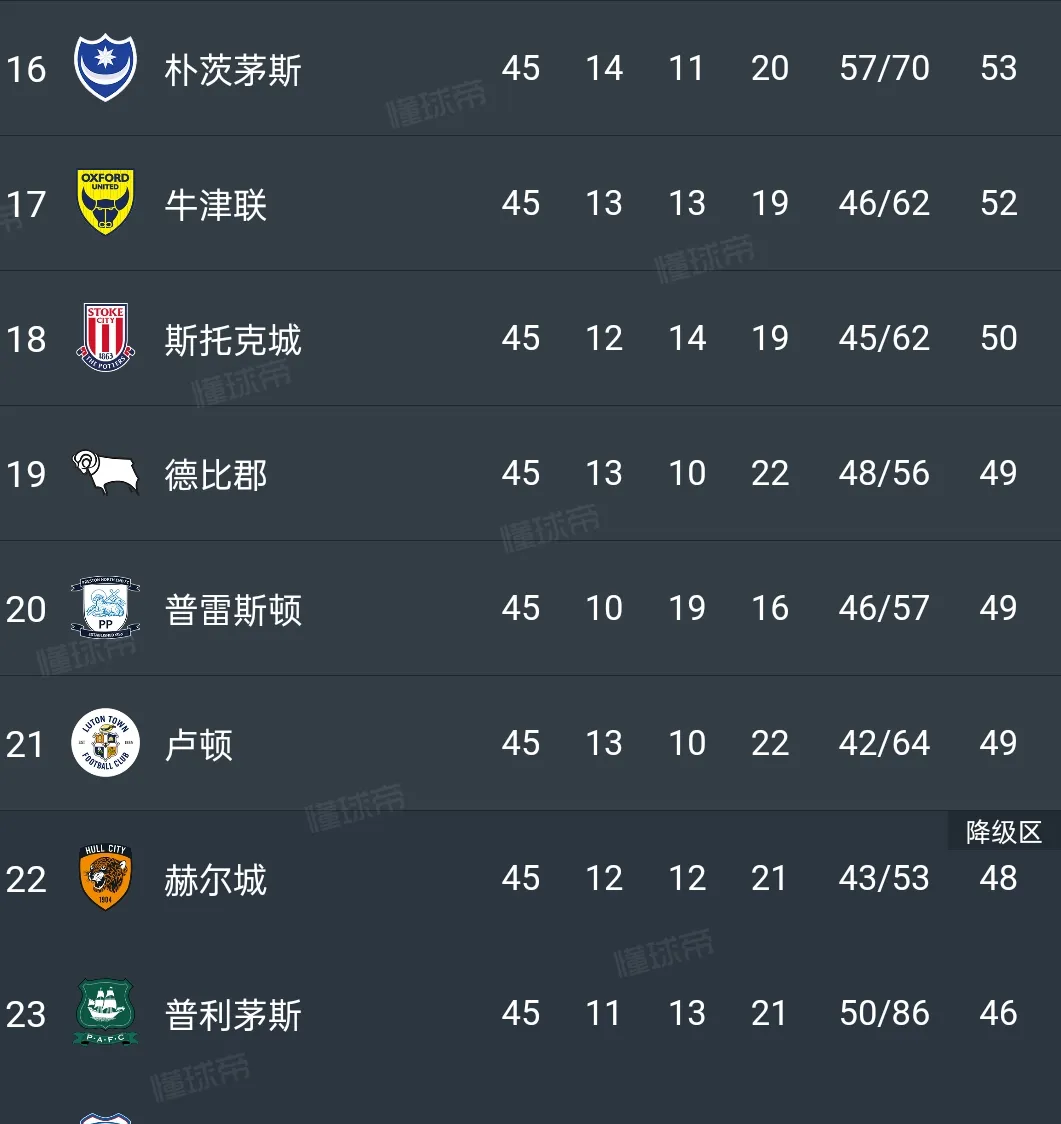The height and width of the screenshot is (1124, 1061).
Task: Open 斯托克城 team link
Action: (x=233, y=340)
